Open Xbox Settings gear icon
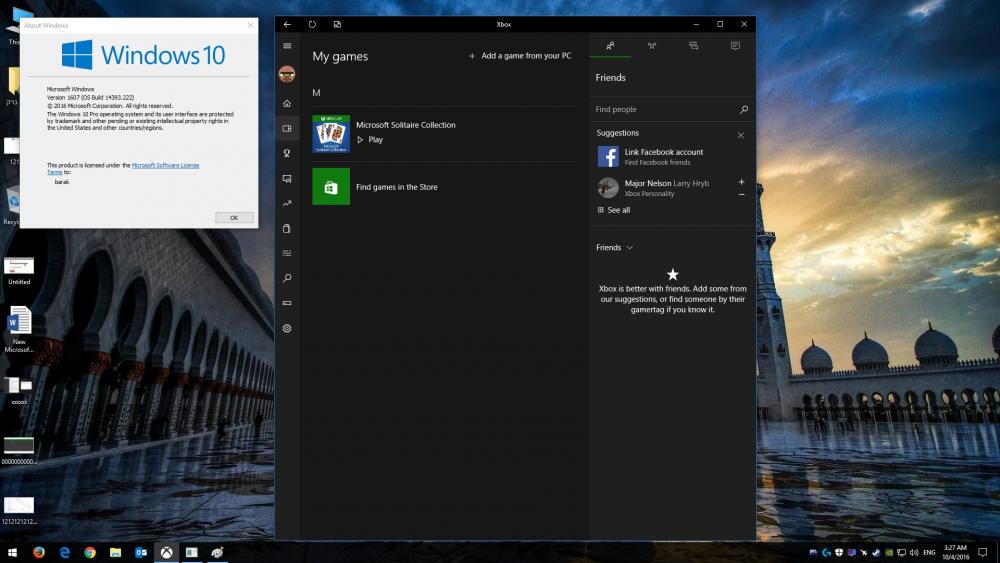1000x563 pixels. [287, 328]
